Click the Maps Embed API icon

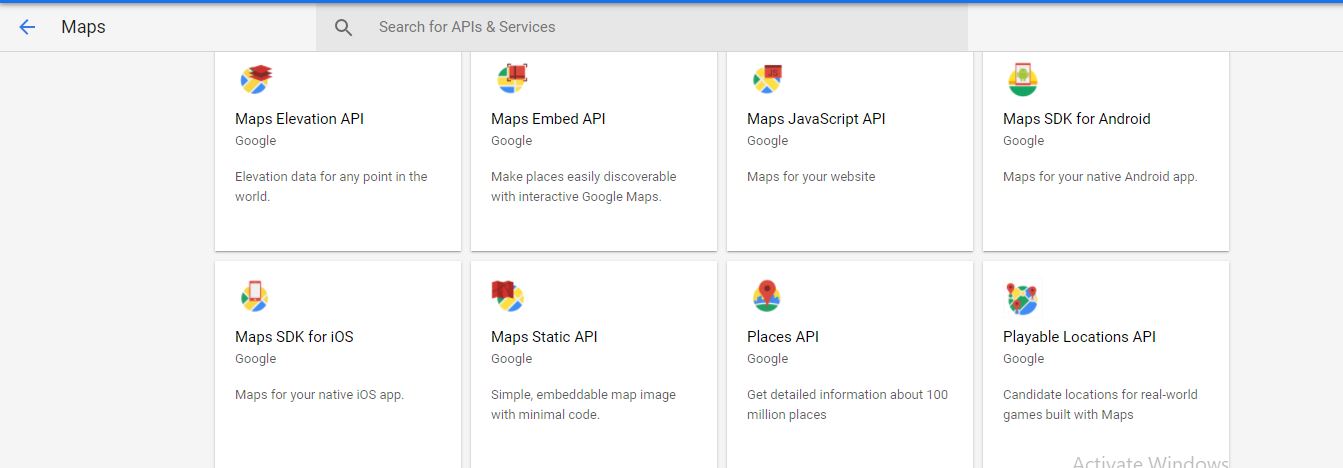coord(512,79)
